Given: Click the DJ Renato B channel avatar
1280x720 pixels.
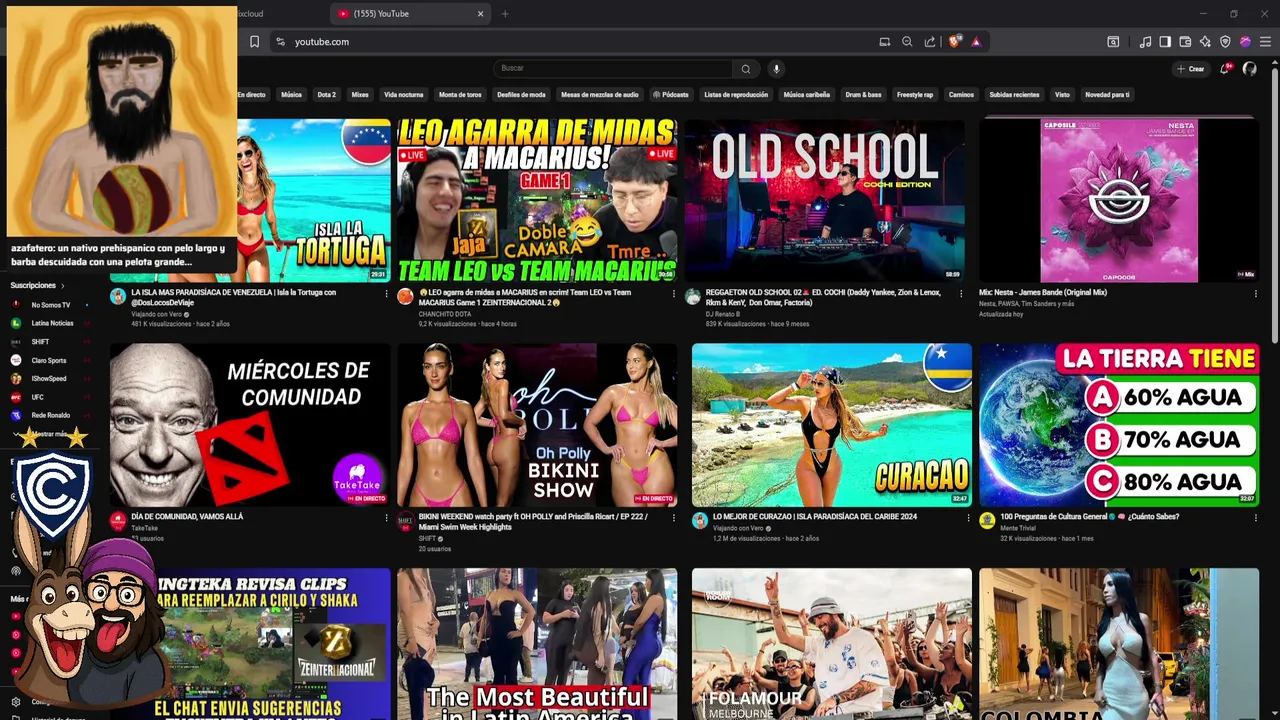Looking at the screenshot, I should 693,296.
